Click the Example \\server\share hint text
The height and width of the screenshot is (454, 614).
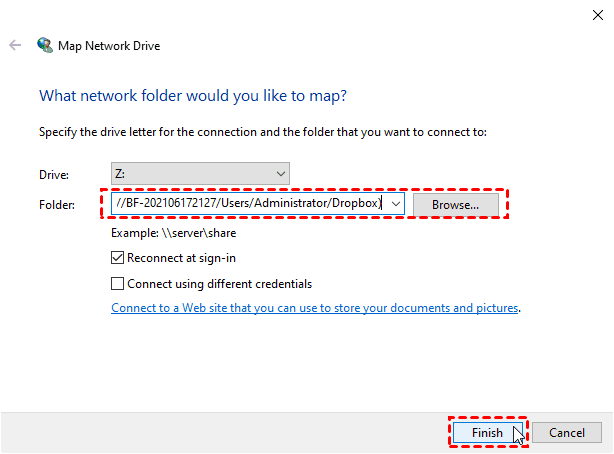click(174, 233)
